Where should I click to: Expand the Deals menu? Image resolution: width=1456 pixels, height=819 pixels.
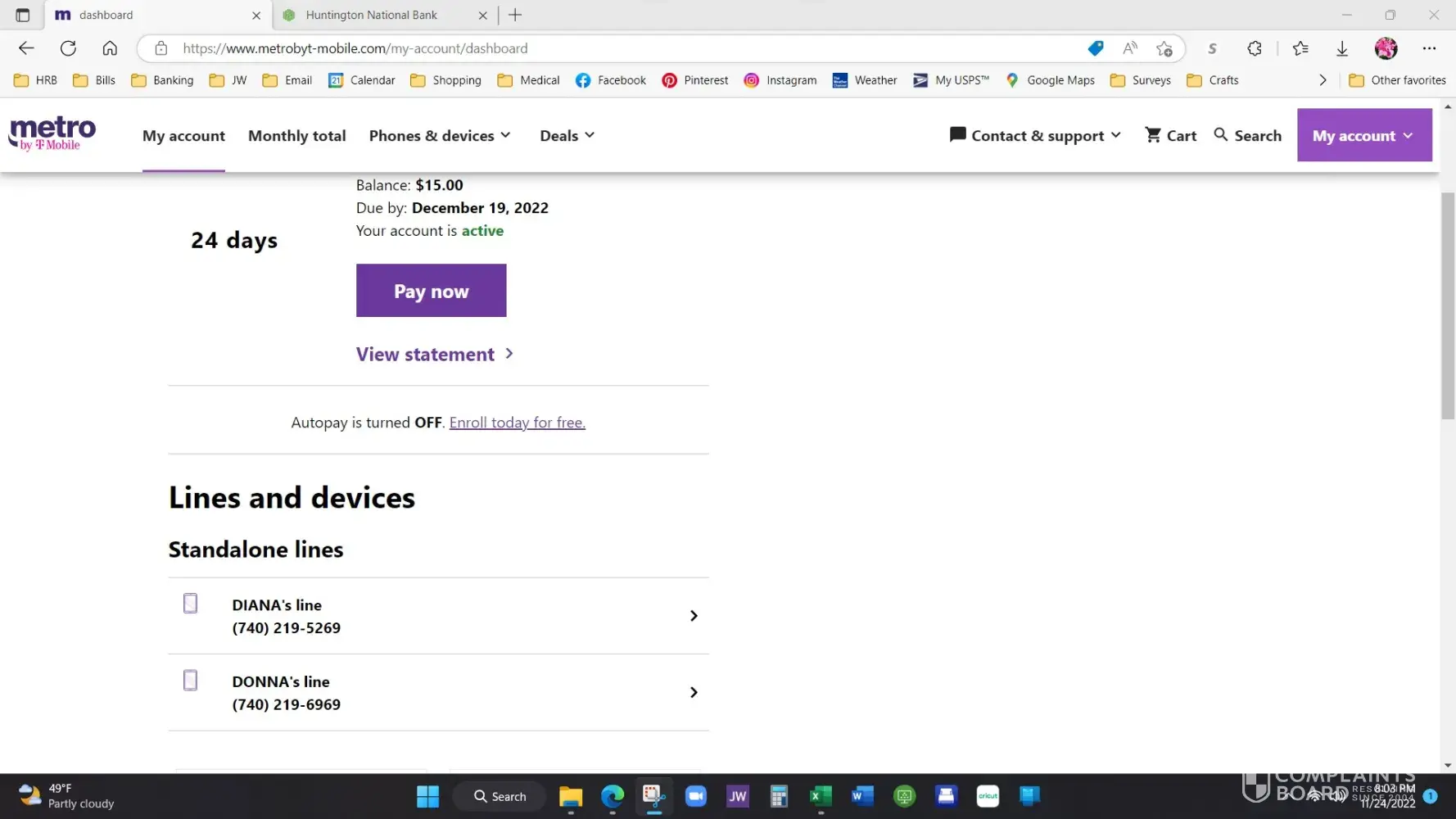coord(567,135)
